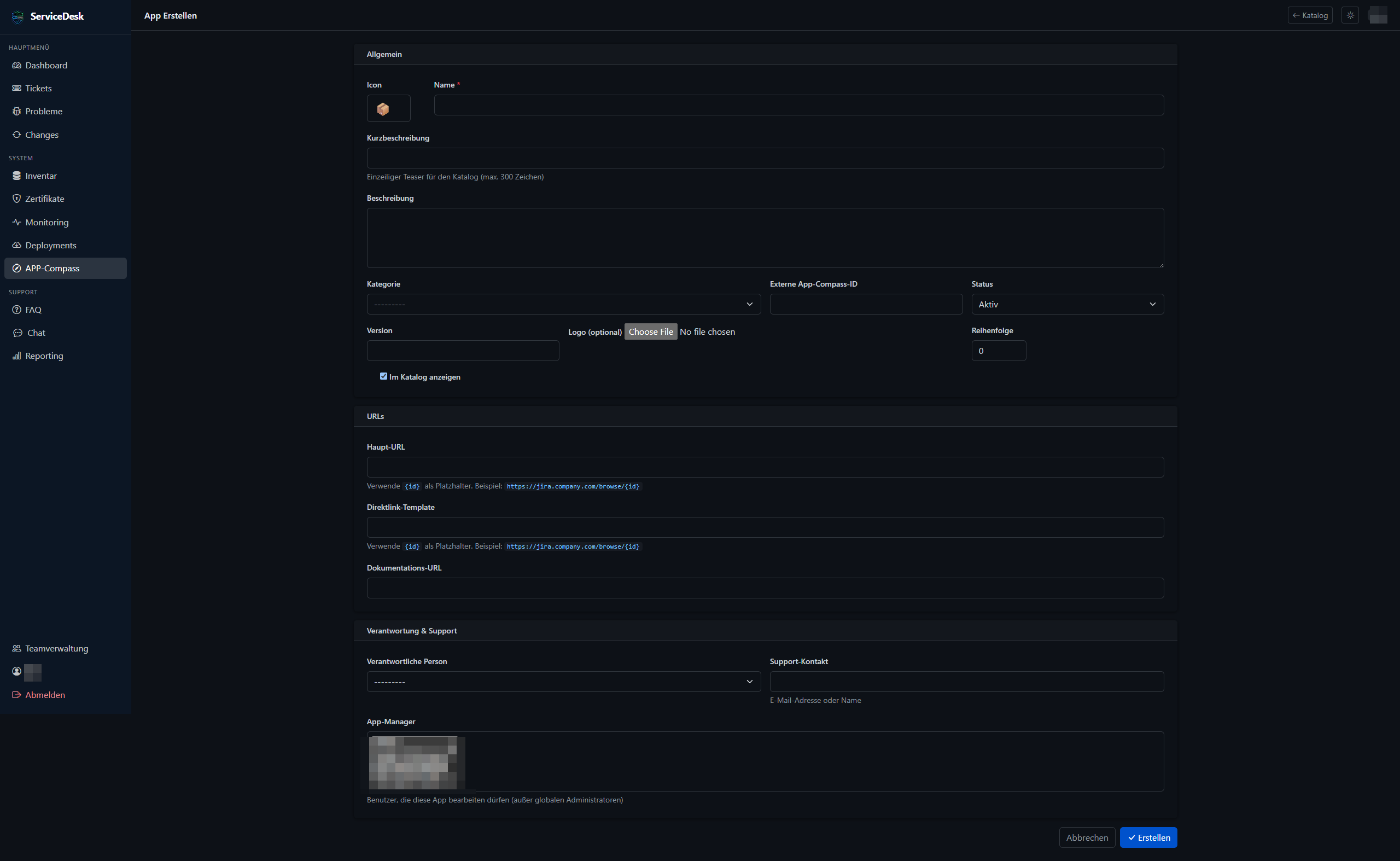The width and height of the screenshot is (1400, 861).
Task: Click the user account menu top right
Action: (x=1378, y=15)
